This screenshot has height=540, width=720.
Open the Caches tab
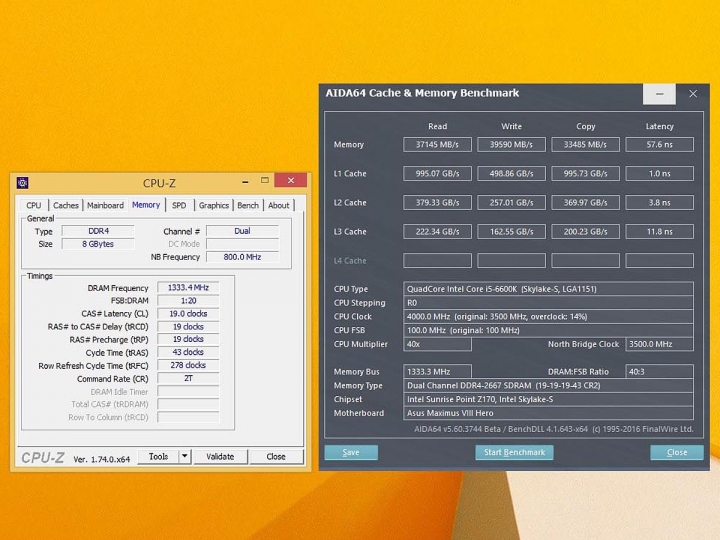click(x=66, y=205)
